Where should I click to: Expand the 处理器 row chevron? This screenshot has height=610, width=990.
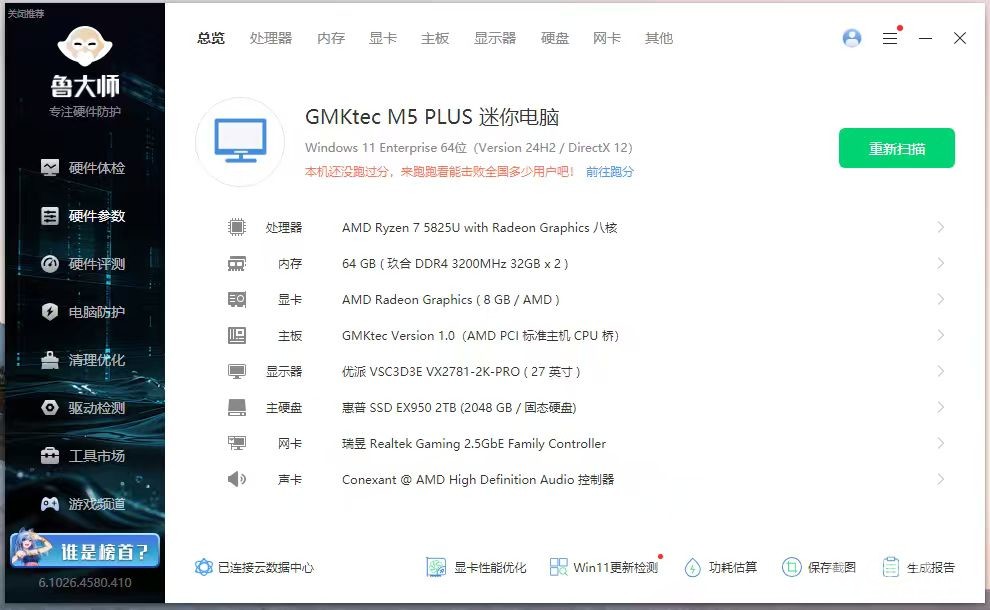click(x=941, y=227)
